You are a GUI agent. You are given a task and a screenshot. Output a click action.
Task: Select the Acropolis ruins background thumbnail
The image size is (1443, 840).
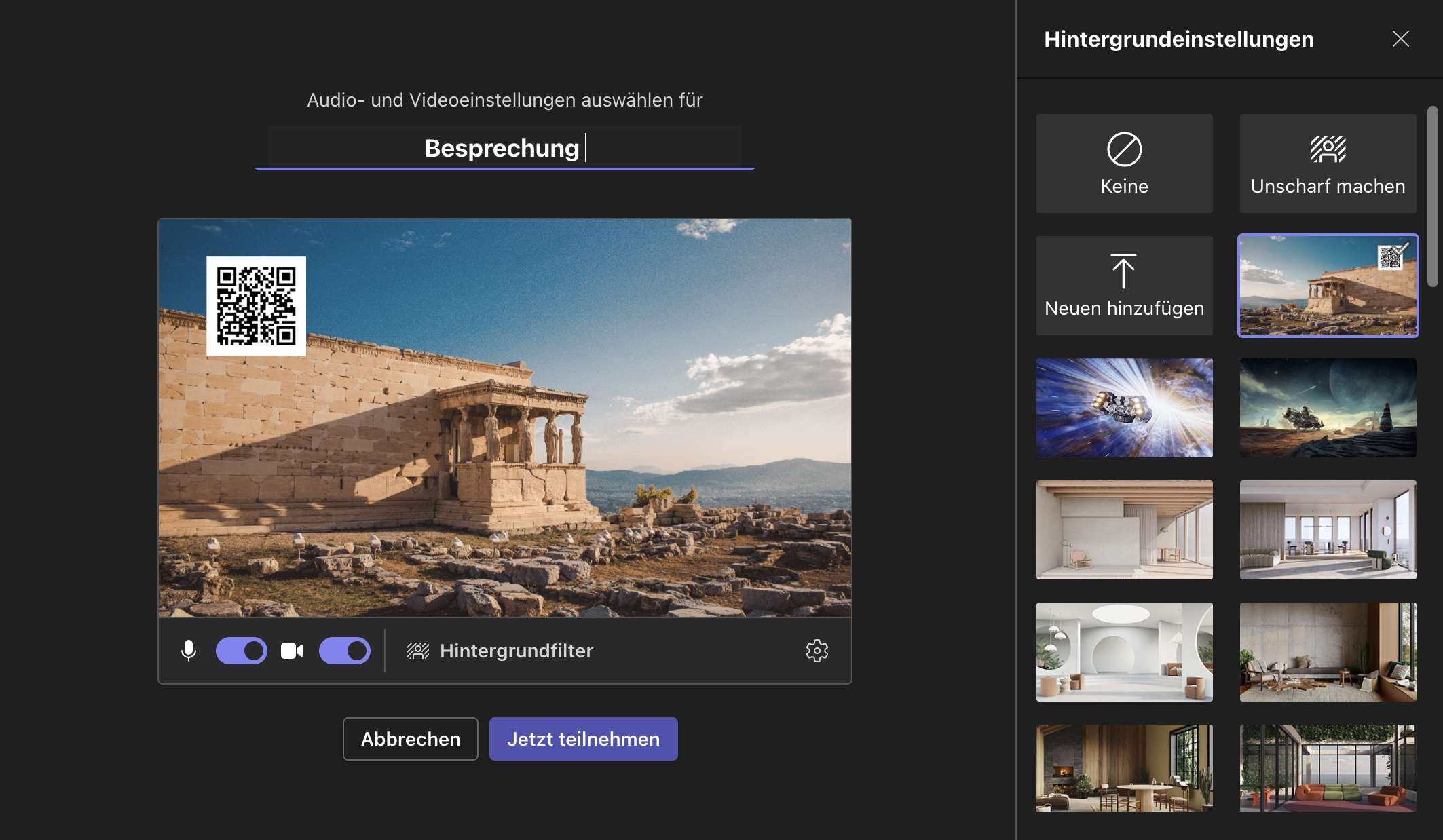point(1328,286)
